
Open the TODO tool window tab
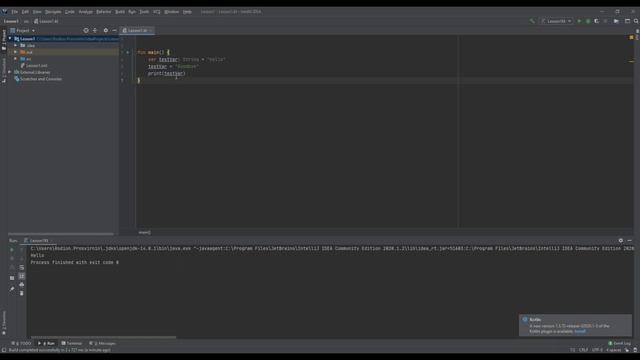click(22, 344)
